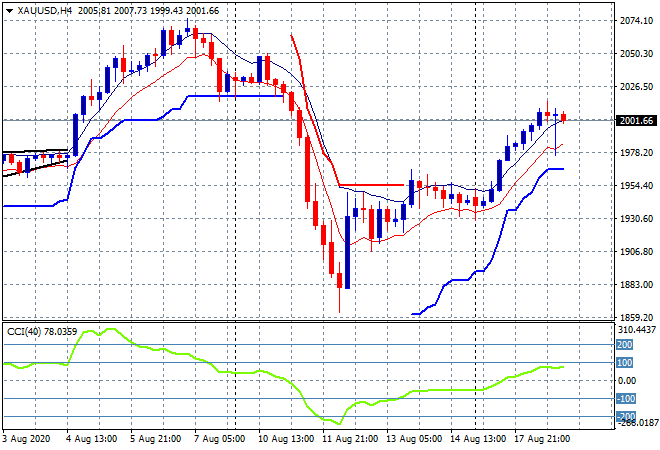Click the red horizontal resistance line near 1954
660x450 pixels.
(x=372, y=185)
